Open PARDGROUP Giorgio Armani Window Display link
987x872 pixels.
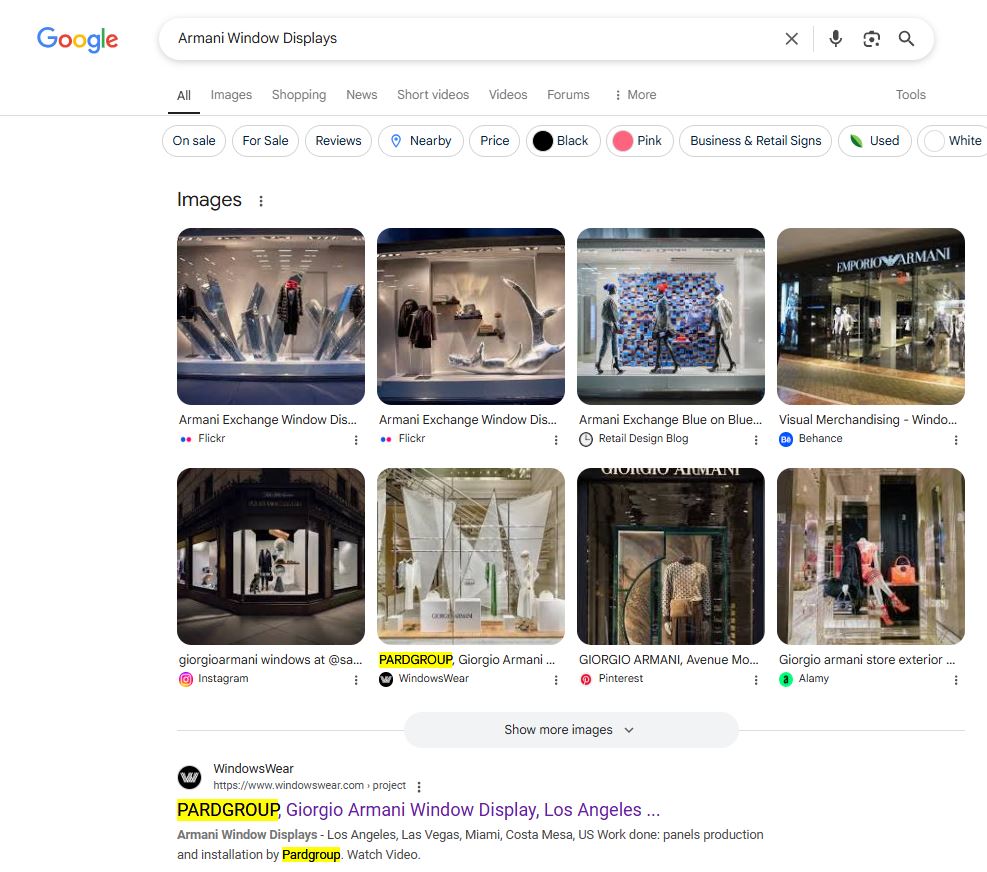pyautogui.click(x=419, y=810)
